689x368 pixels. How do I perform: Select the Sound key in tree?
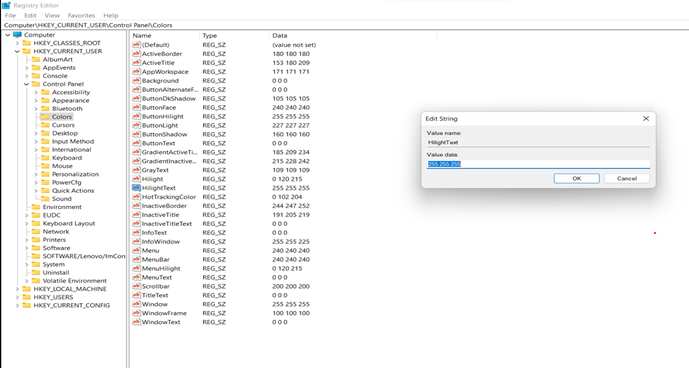click(62, 199)
